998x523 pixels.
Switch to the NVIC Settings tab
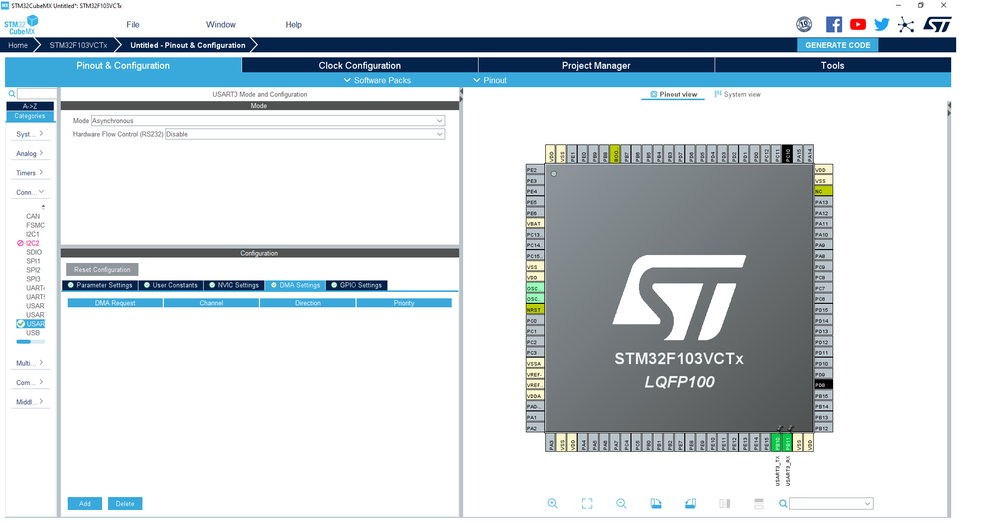(233, 285)
